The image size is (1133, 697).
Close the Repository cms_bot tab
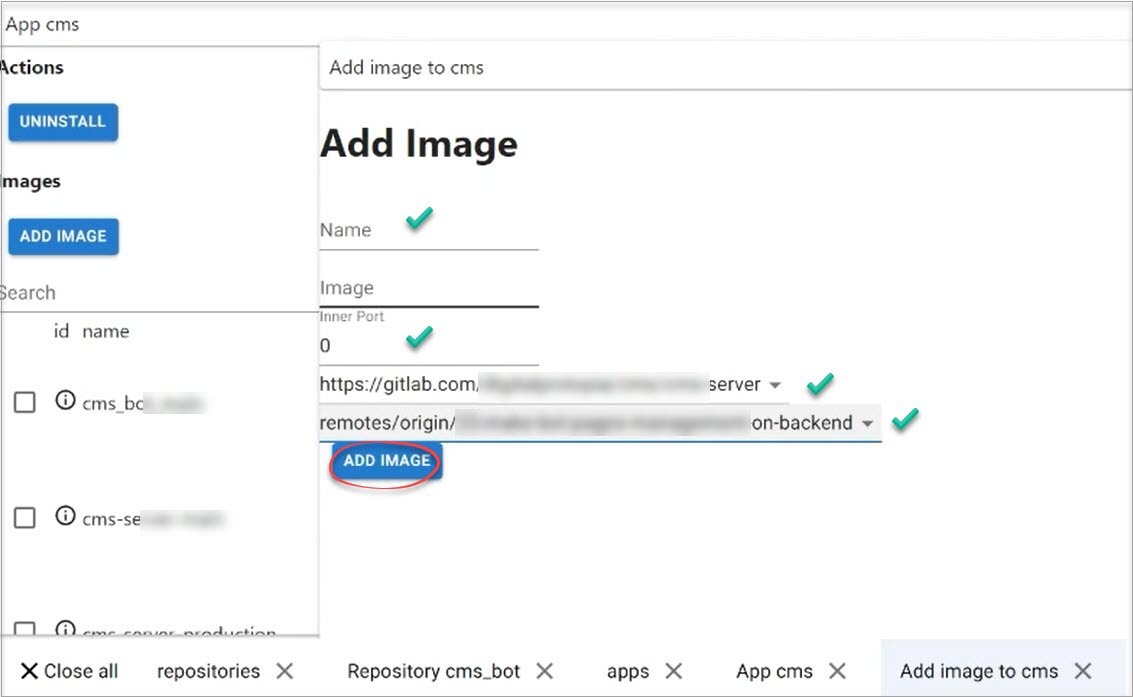(544, 671)
